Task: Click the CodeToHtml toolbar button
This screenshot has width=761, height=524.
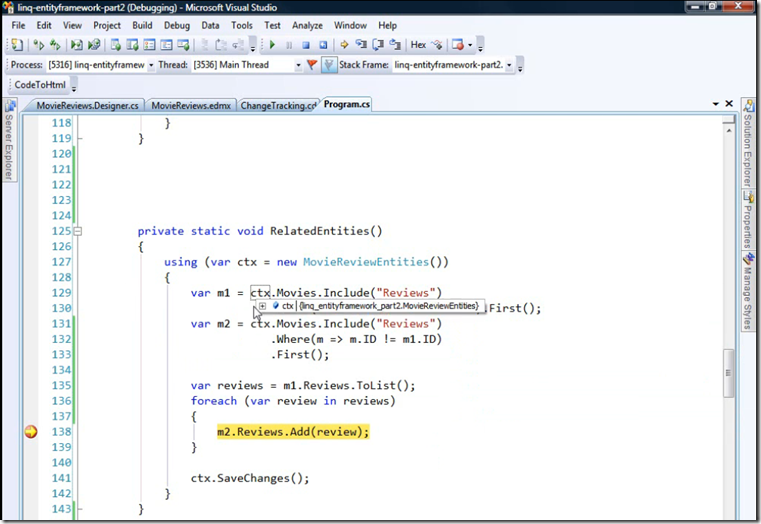Action: [40, 85]
